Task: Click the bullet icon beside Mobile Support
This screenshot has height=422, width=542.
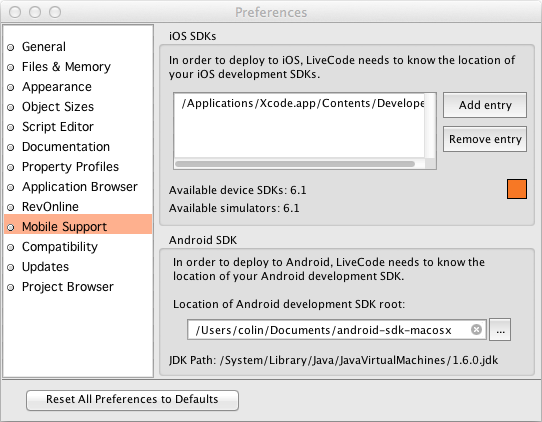Action: (x=11, y=227)
